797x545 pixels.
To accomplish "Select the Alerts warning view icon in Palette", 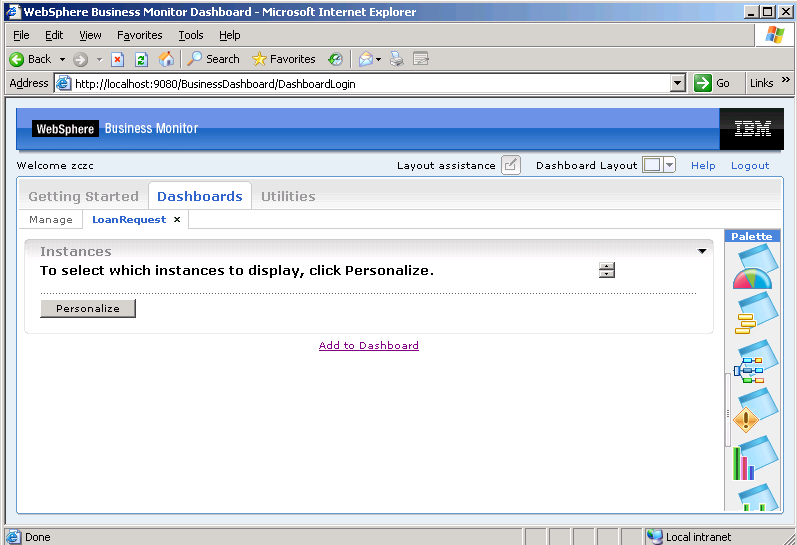I will point(755,410).
